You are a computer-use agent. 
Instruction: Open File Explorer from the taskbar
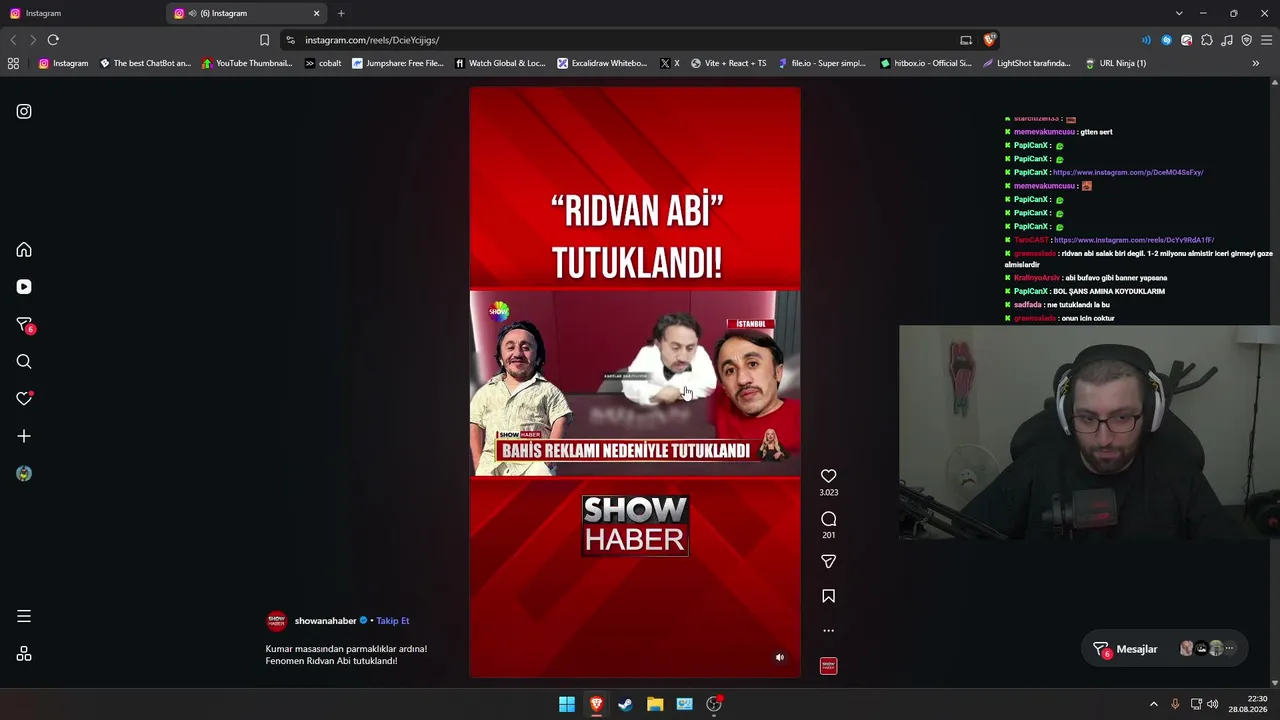coord(655,704)
